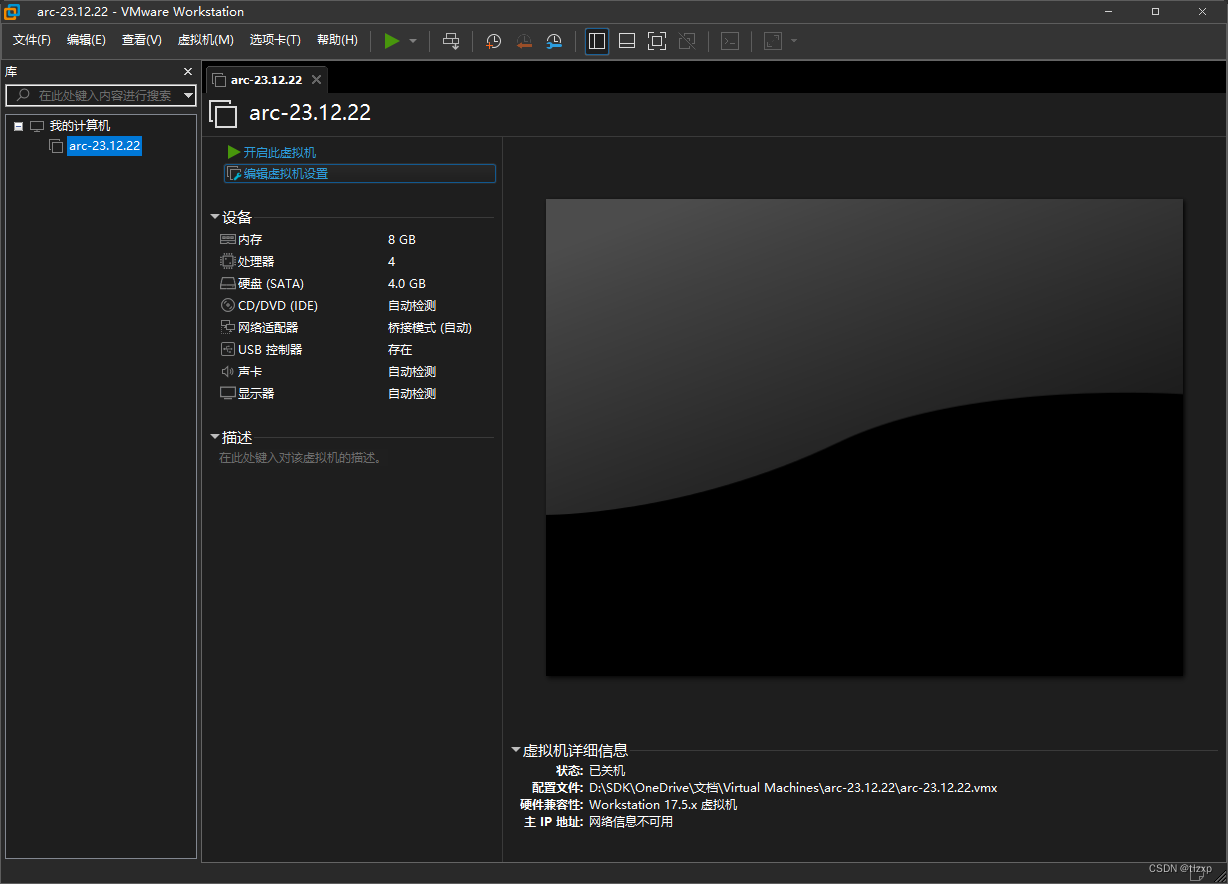Select arc-23.12.22 in the library tree
Screen dimensions: 1228x884
click(104, 146)
